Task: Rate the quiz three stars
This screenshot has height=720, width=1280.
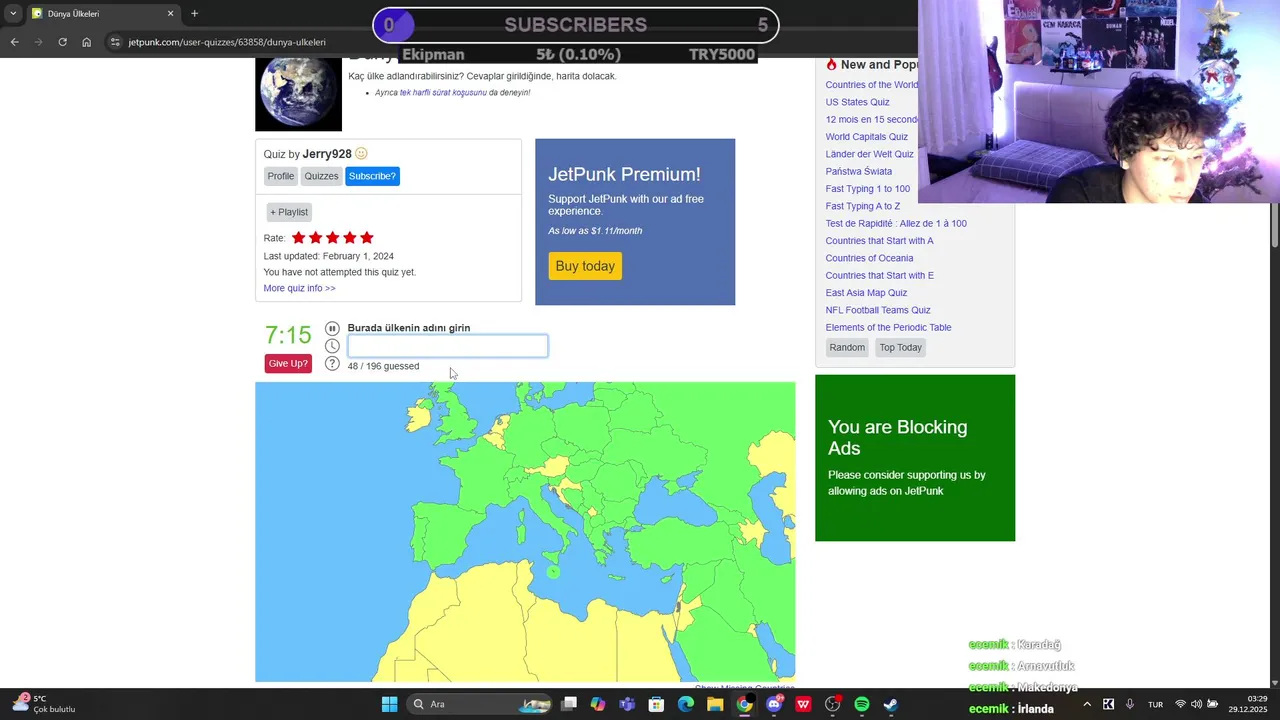Action: tap(332, 238)
